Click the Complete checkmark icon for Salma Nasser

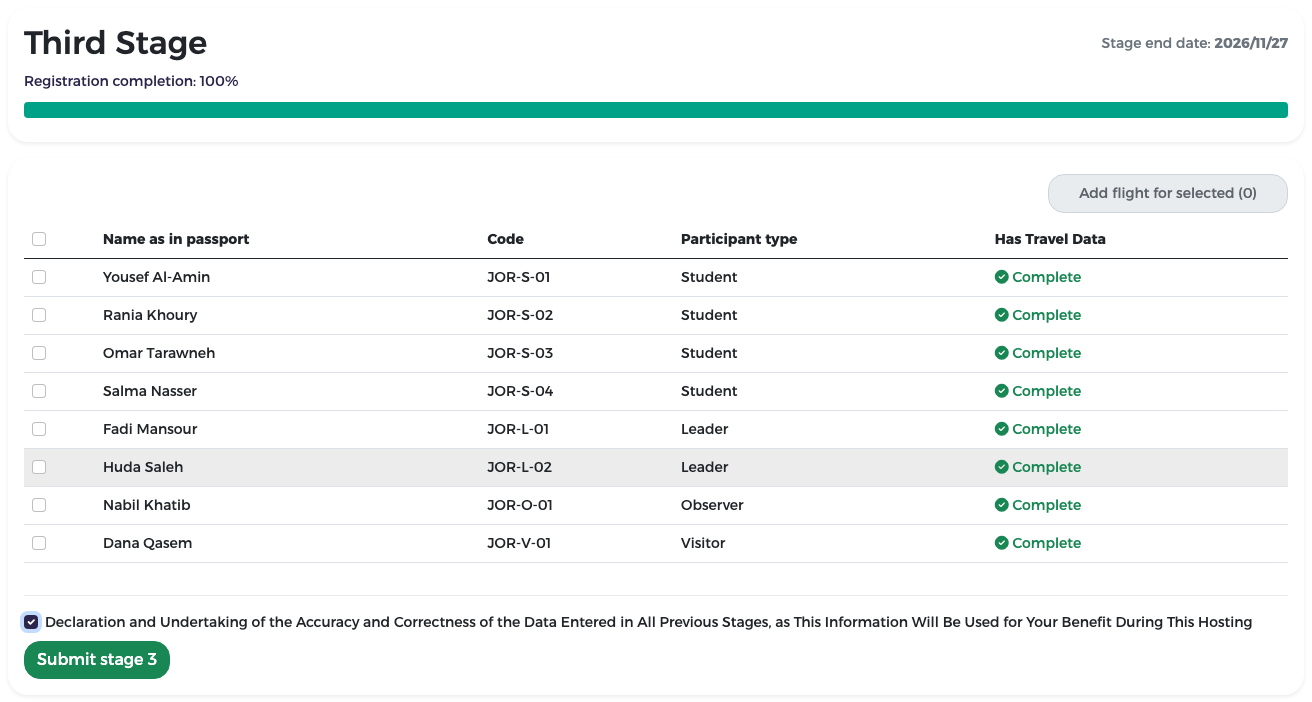point(1001,391)
